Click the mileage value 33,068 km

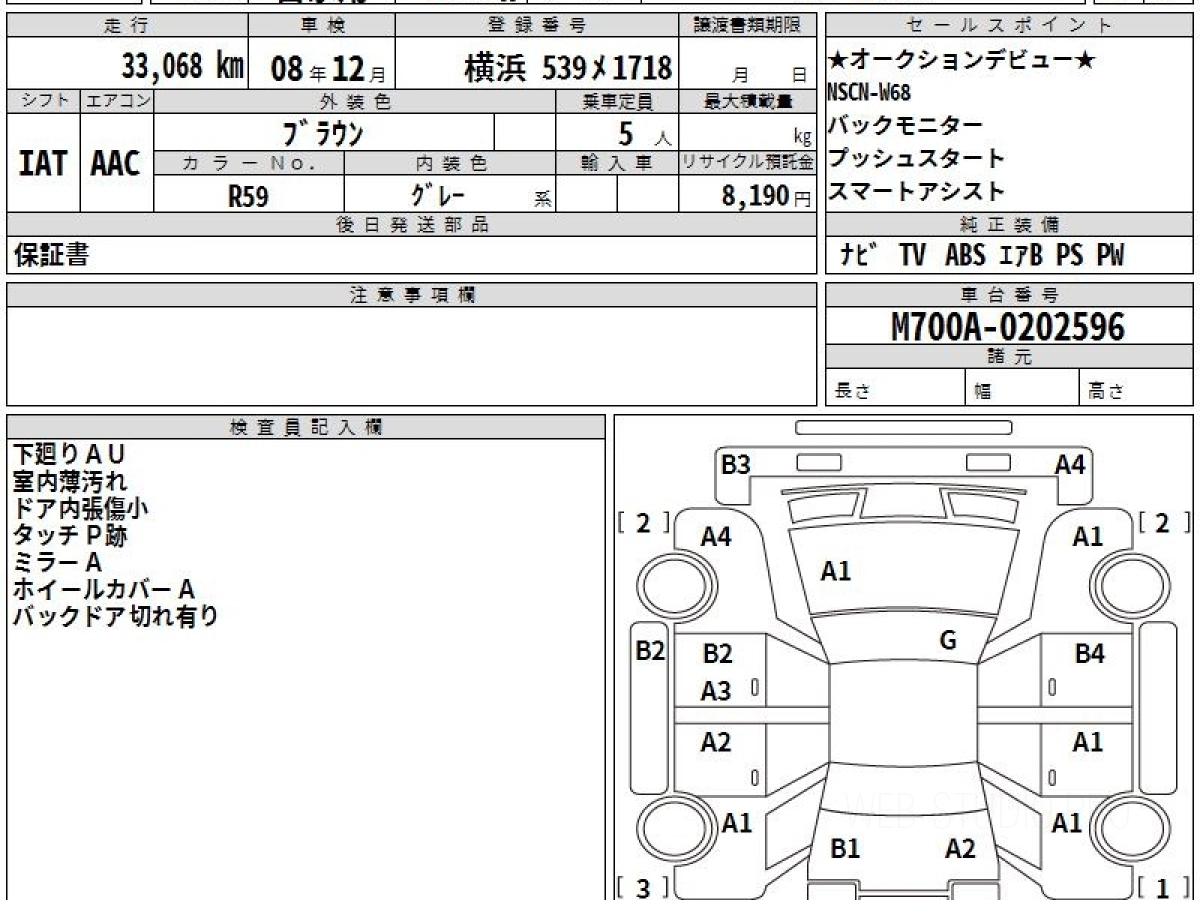[182, 67]
